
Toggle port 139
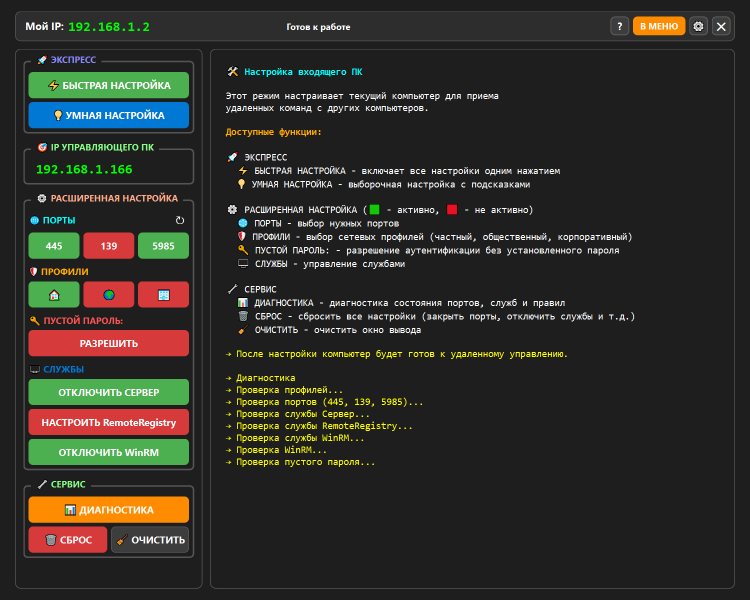click(x=108, y=246)
